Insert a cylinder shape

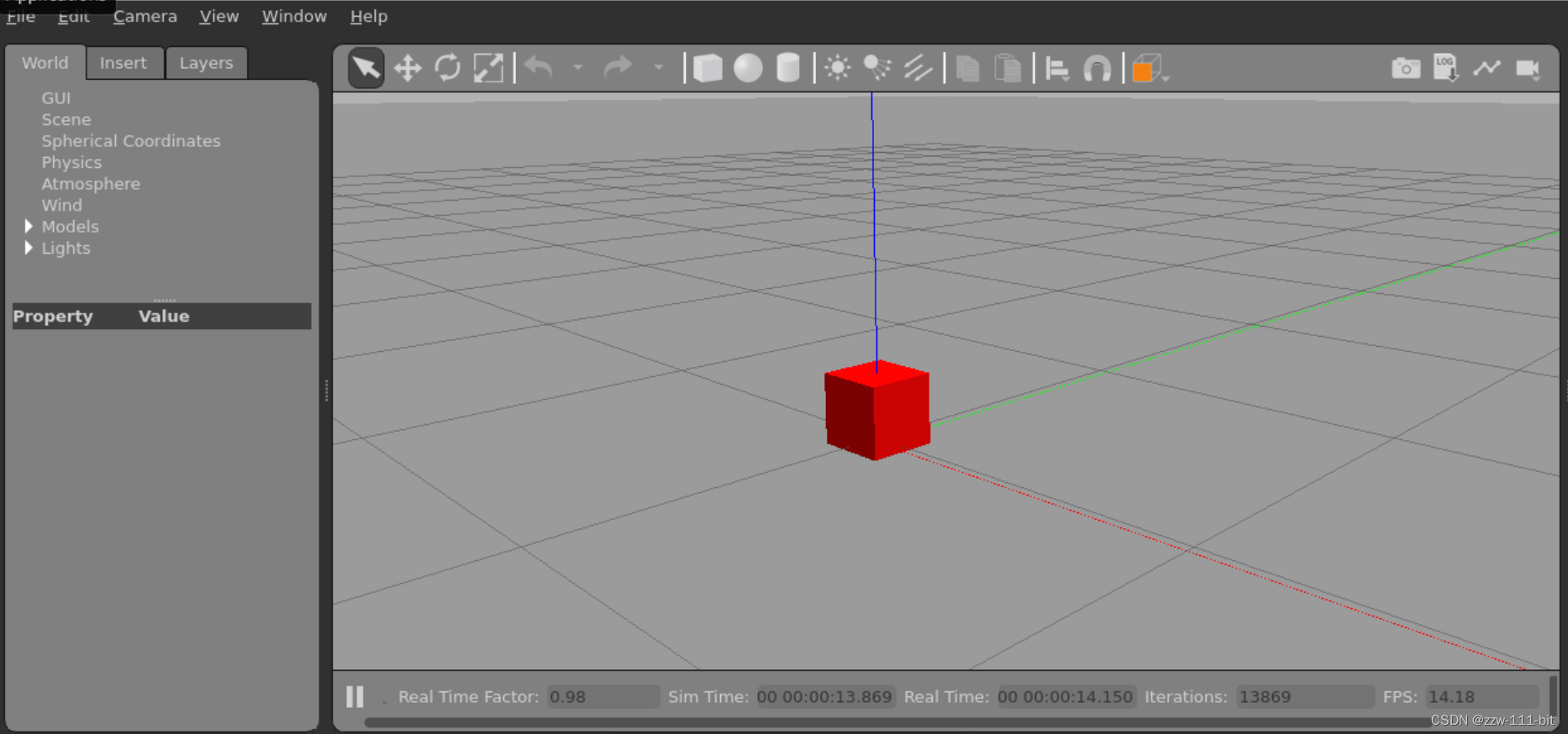[788, 68]
